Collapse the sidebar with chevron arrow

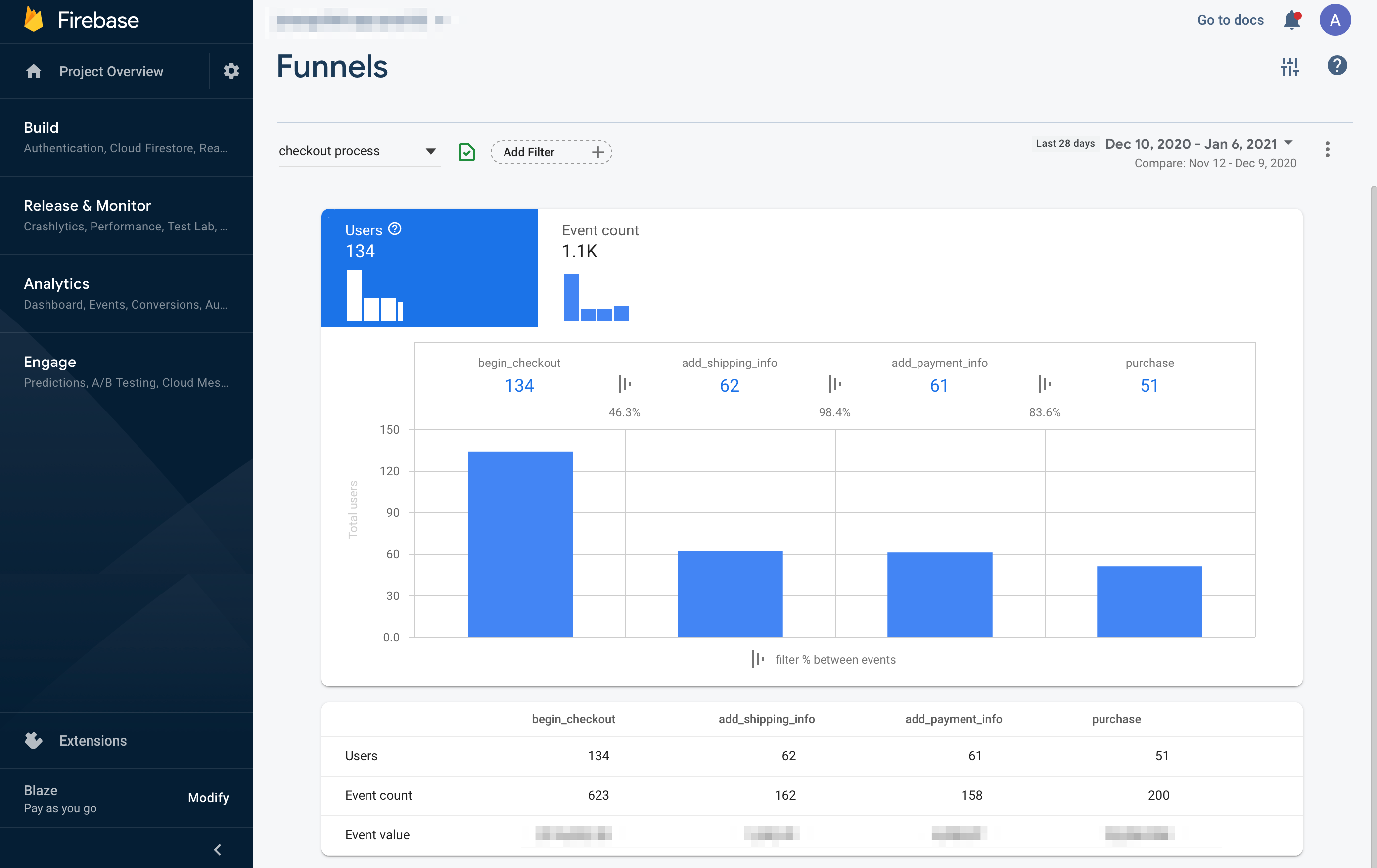tap(217, 849)
